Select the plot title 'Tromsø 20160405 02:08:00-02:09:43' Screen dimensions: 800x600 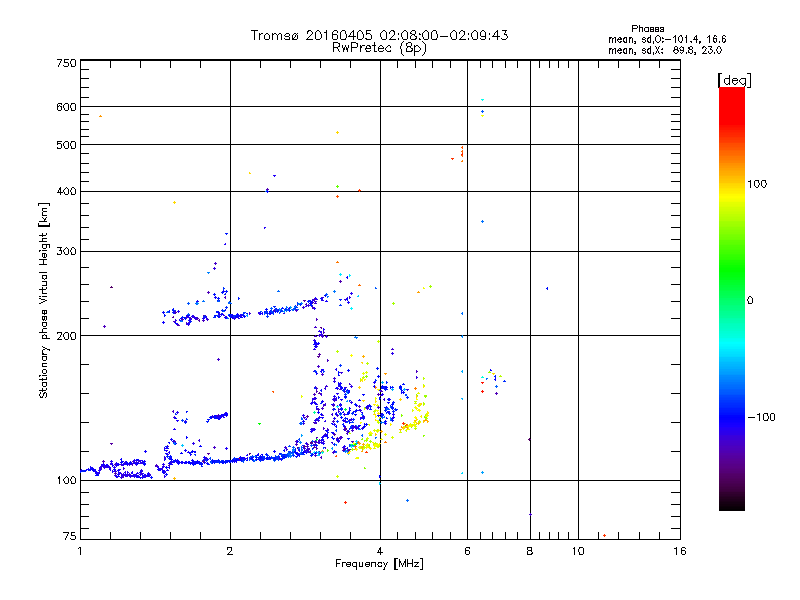(x=379, y=35)
